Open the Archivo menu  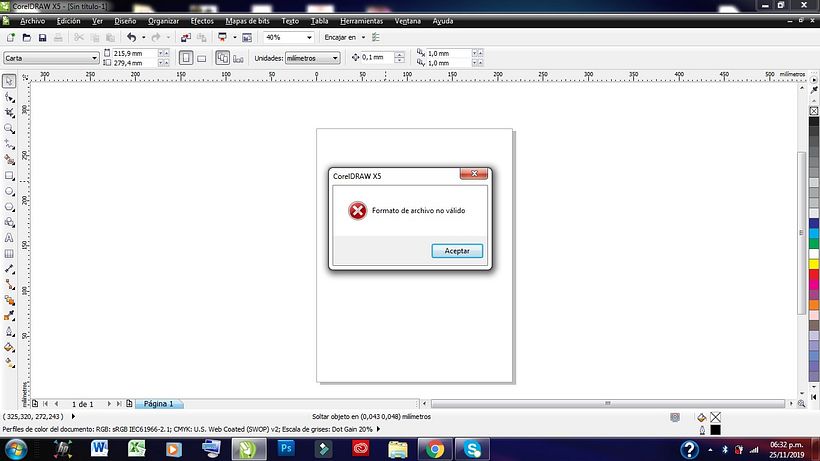pos(32,21)
